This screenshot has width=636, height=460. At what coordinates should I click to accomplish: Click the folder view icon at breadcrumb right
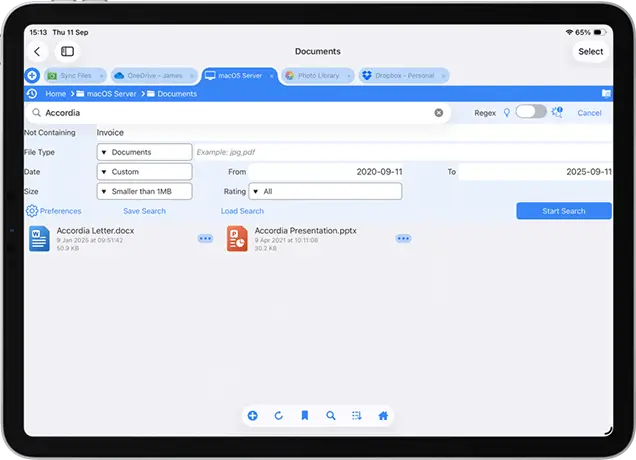(x=606, y=94)
